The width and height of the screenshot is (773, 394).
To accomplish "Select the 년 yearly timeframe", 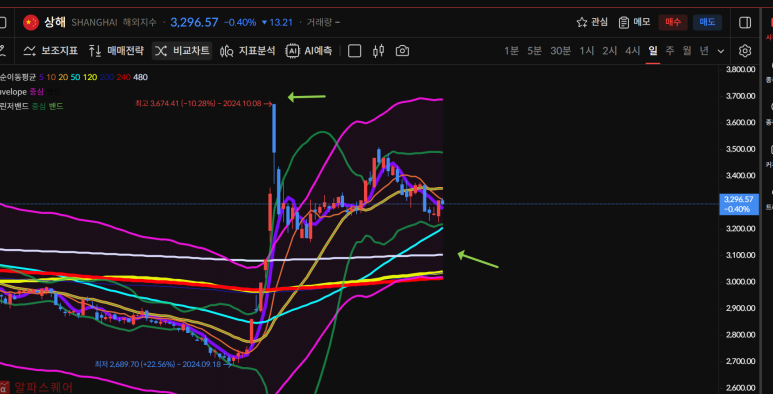I will tap(704, 51).
